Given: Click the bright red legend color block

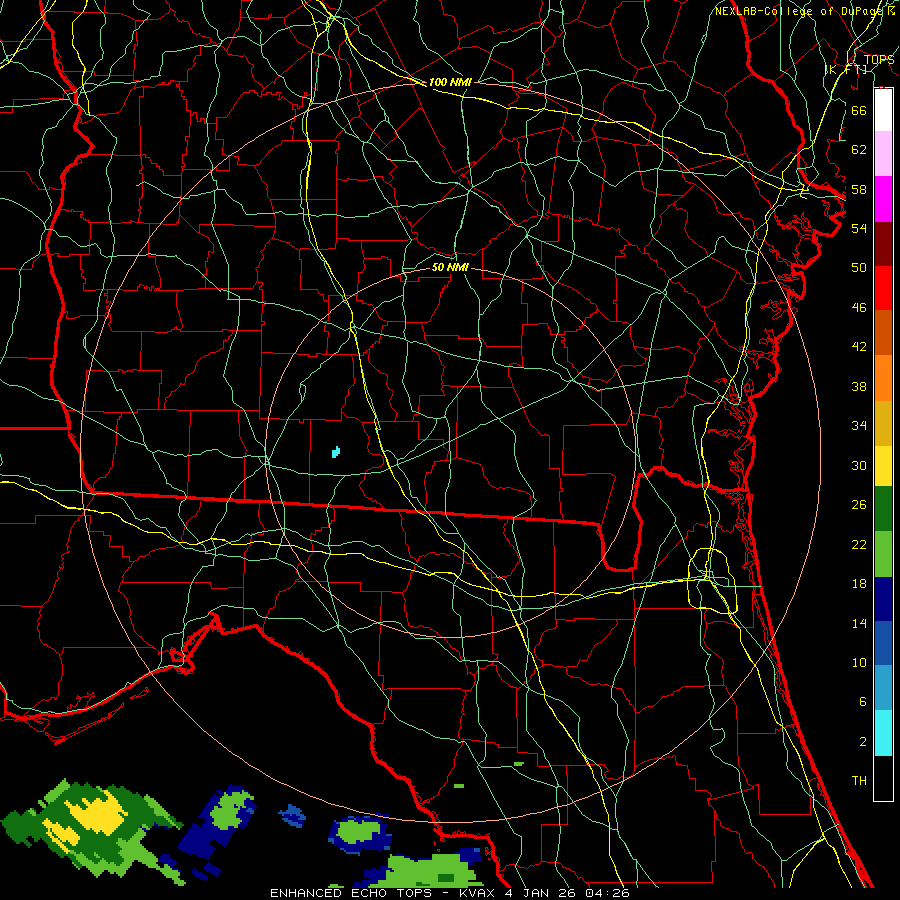Looking at the screenshot, I should 883,288.
